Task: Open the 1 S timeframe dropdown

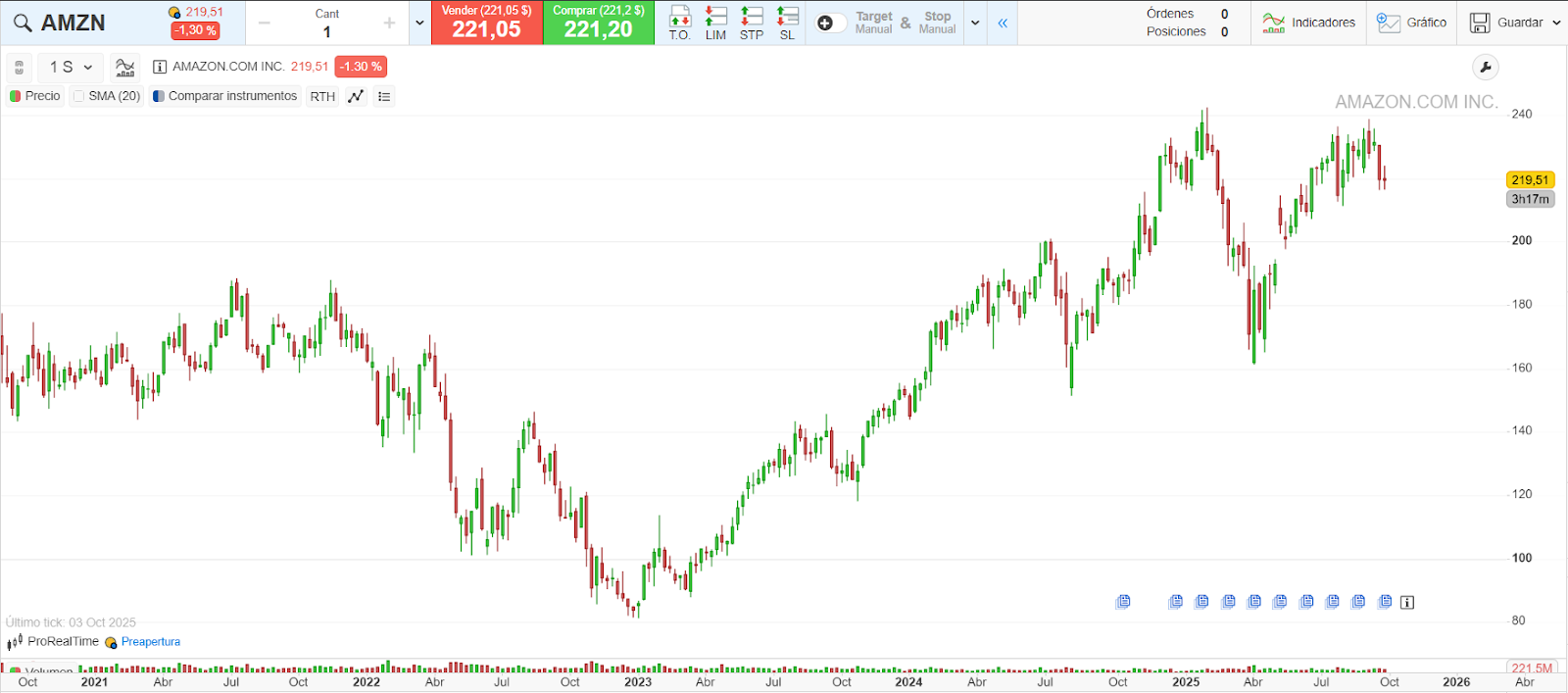Action: pos(71,68)
